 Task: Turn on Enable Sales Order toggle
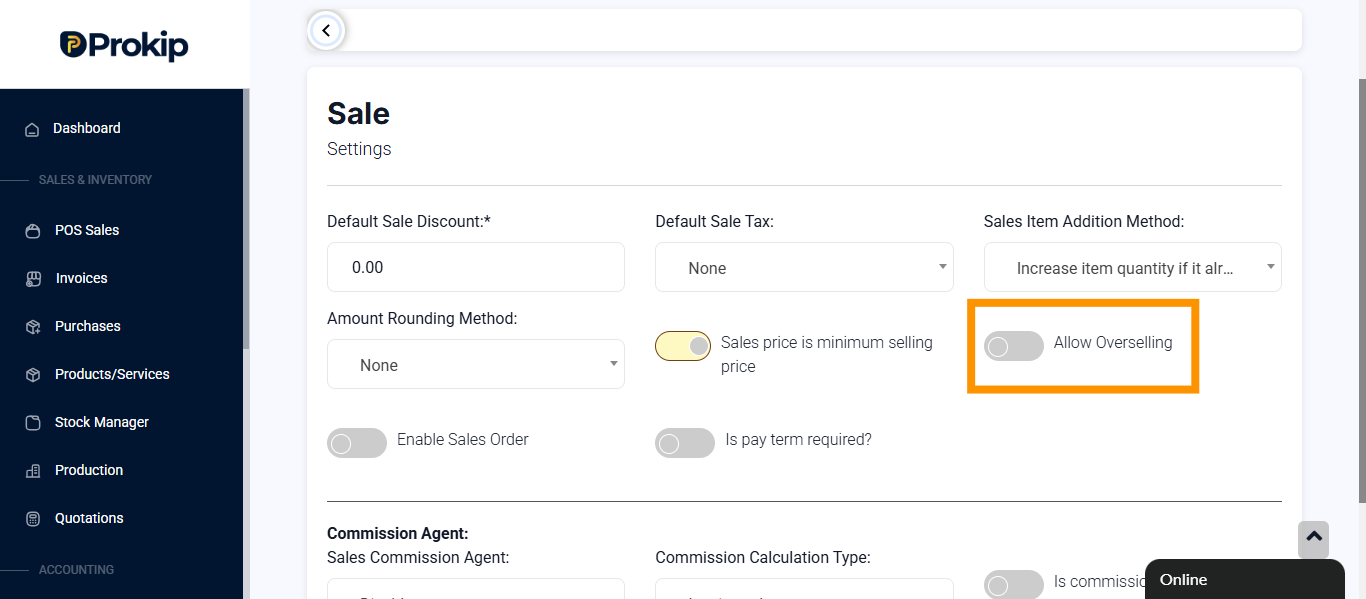point(356,443)
